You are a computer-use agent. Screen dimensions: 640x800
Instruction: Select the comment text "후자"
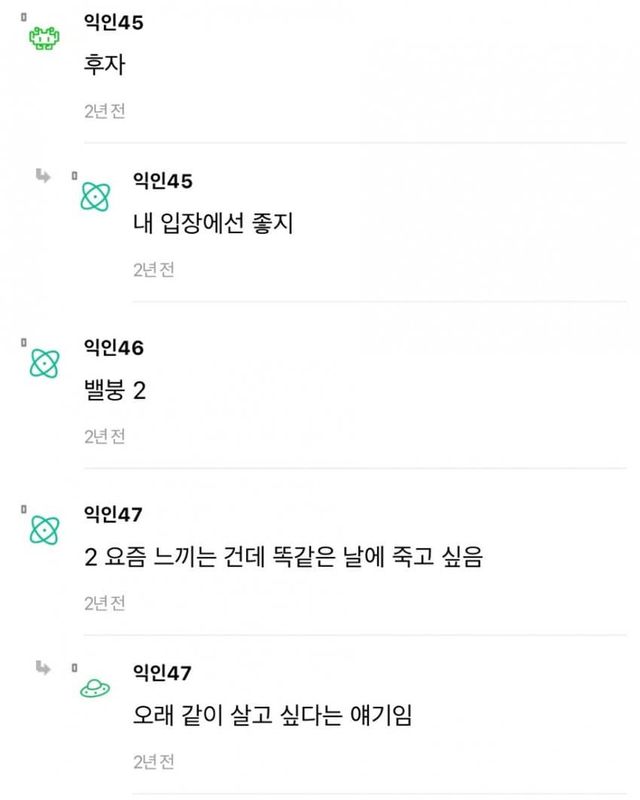click(104, 65)
